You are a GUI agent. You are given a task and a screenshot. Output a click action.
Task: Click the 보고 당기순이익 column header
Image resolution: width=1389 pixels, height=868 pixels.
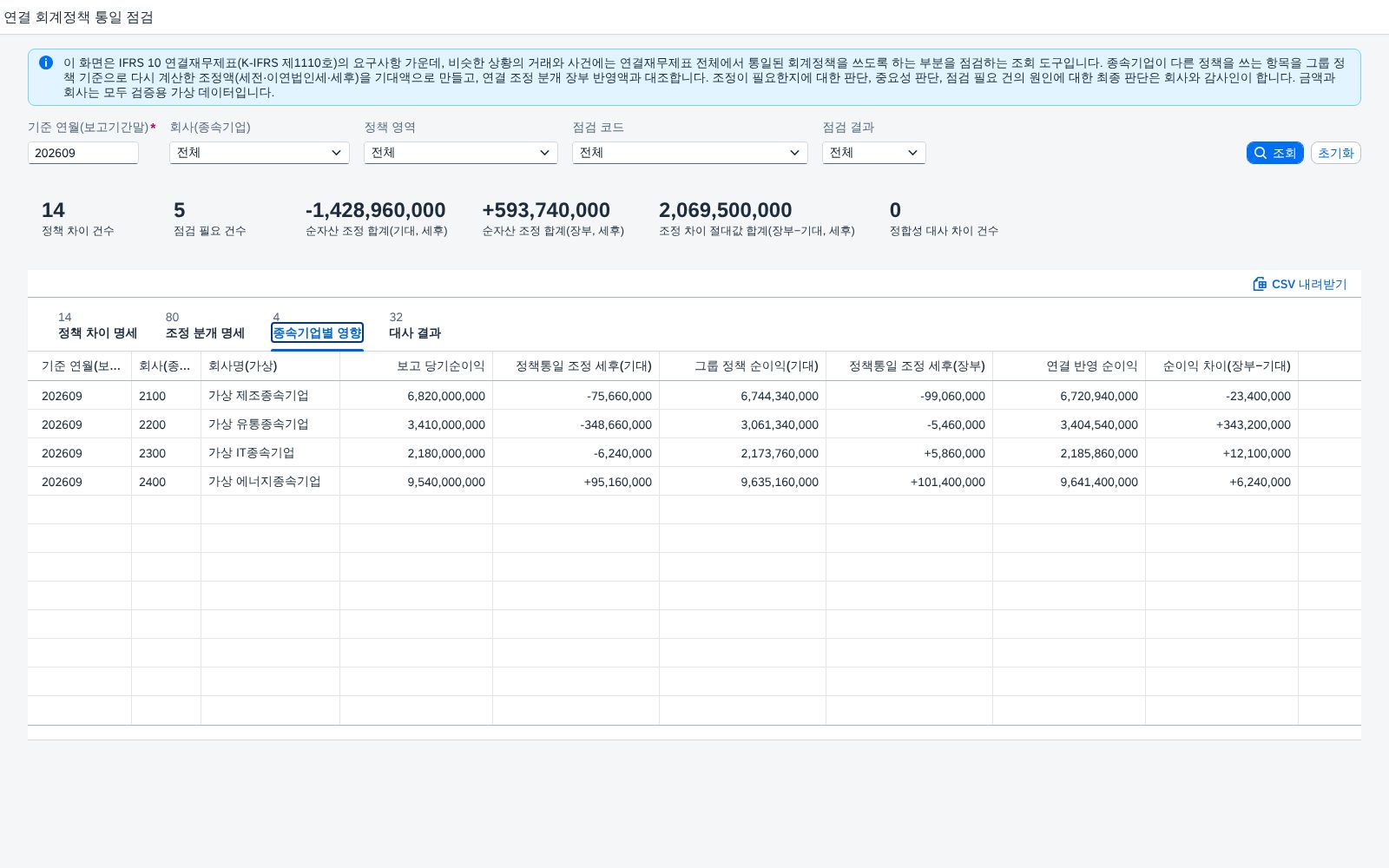417,366
